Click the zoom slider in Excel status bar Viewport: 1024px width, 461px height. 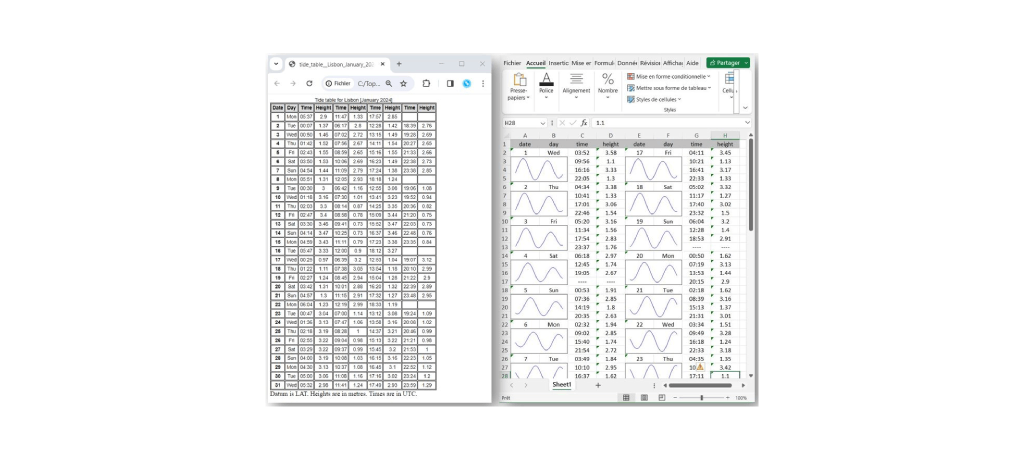coord(702,397)
